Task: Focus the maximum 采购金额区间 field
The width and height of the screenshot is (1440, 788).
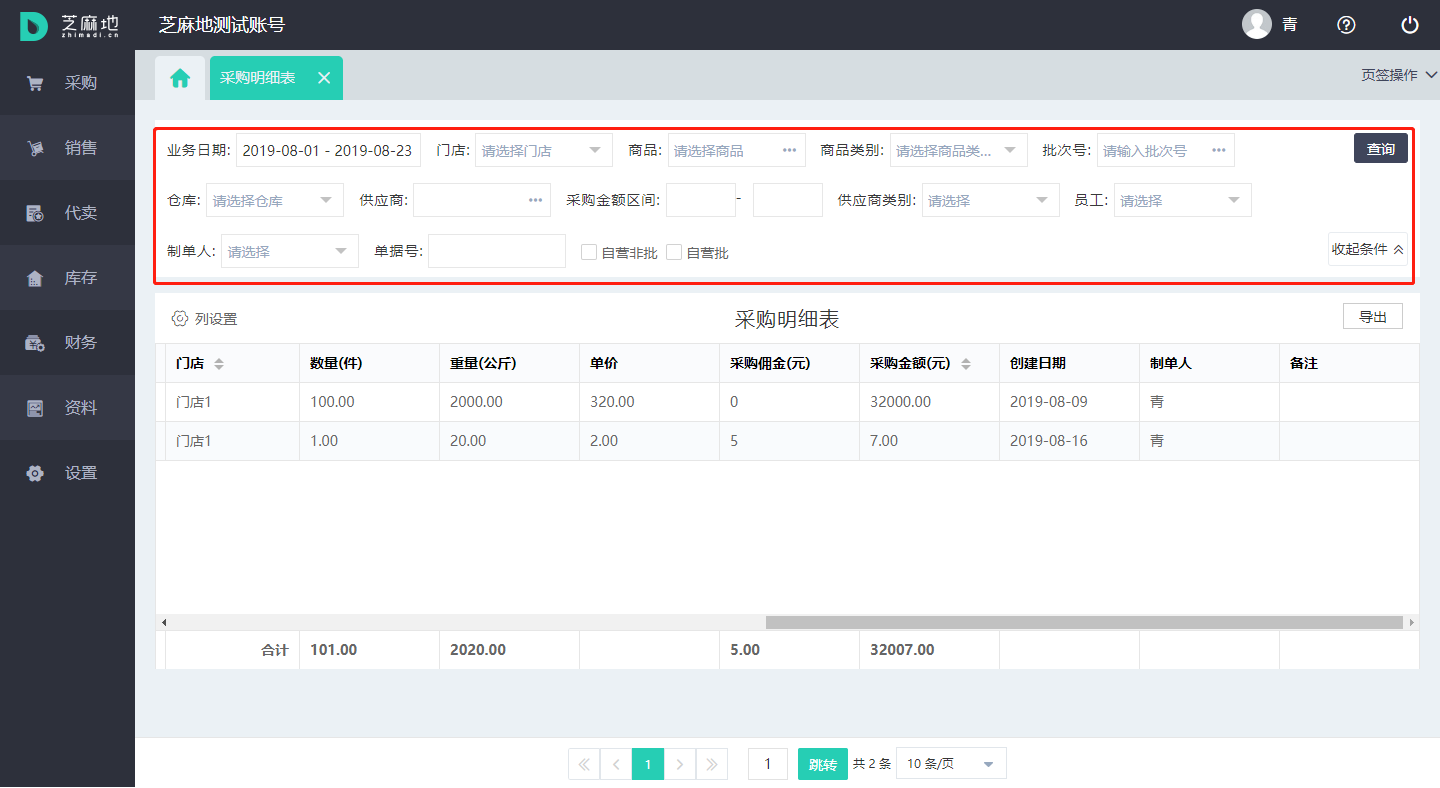Action: click(x=788, y=200)
